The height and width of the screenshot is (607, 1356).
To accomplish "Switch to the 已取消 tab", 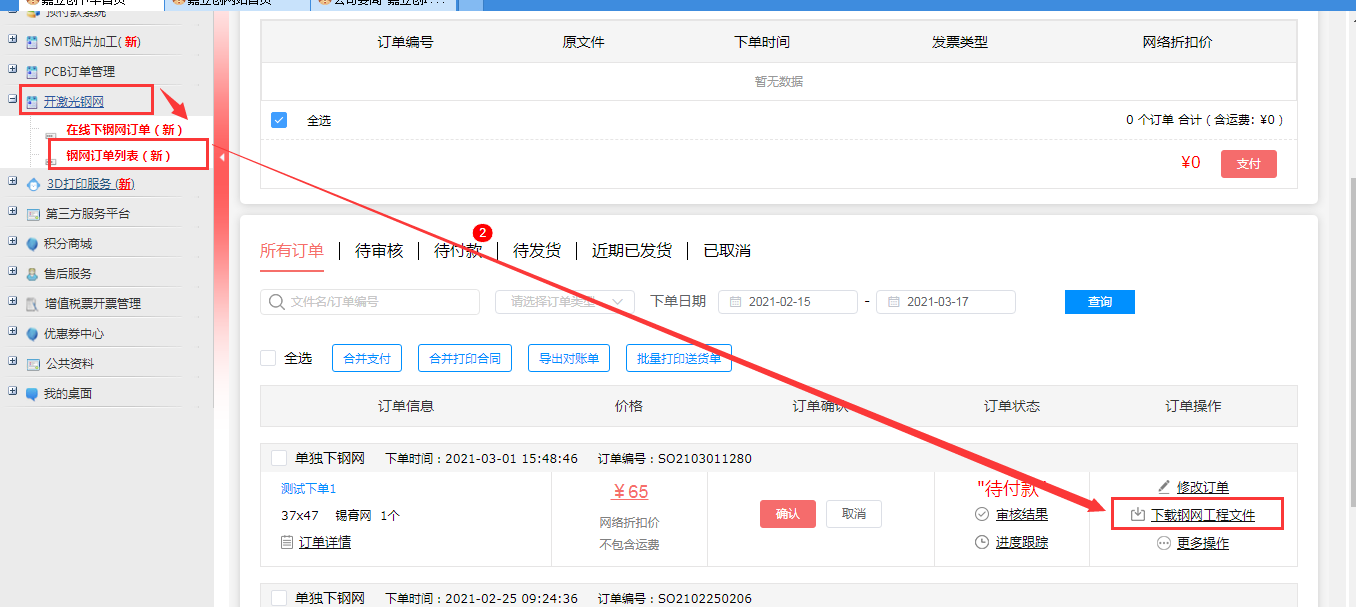I will (727, 251).
